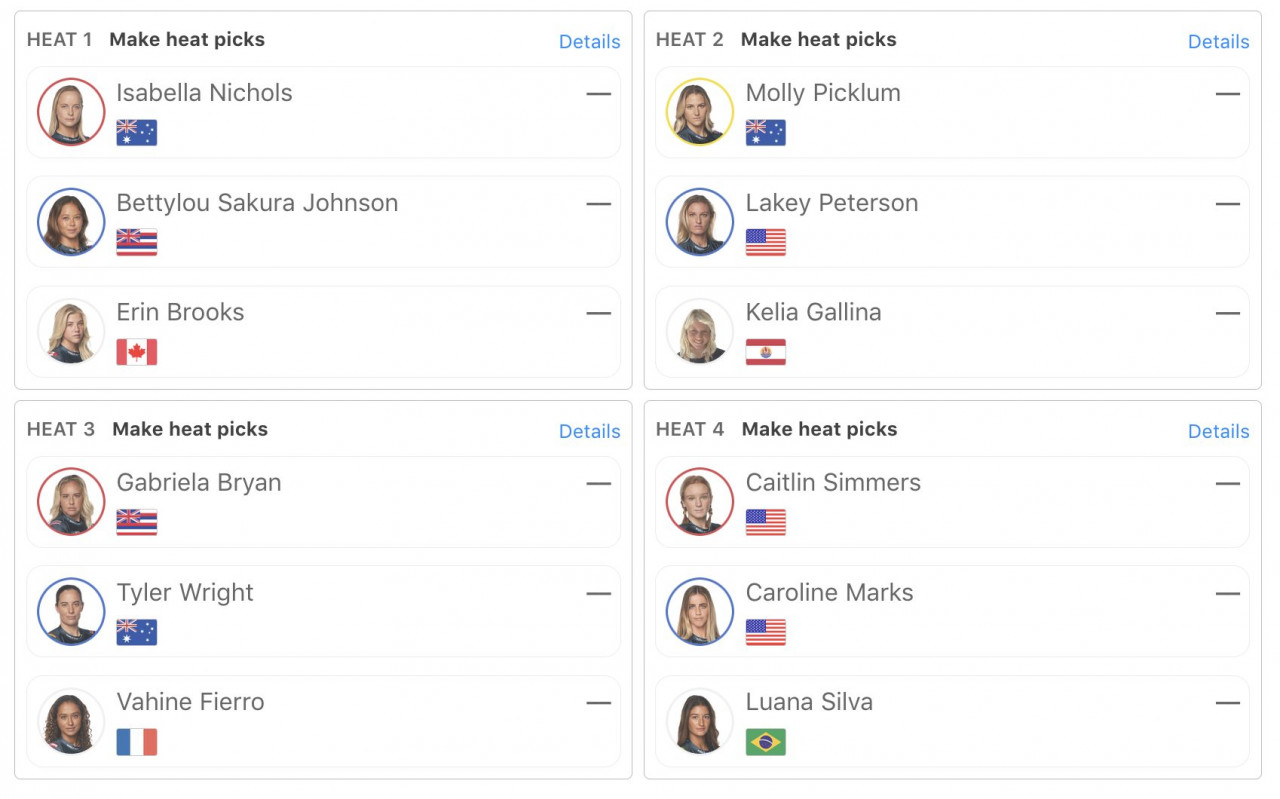The height and width of the screenshot is (799, 1280).
Task: Click the US flag under Caroline Marks
Action: [766, 632]
